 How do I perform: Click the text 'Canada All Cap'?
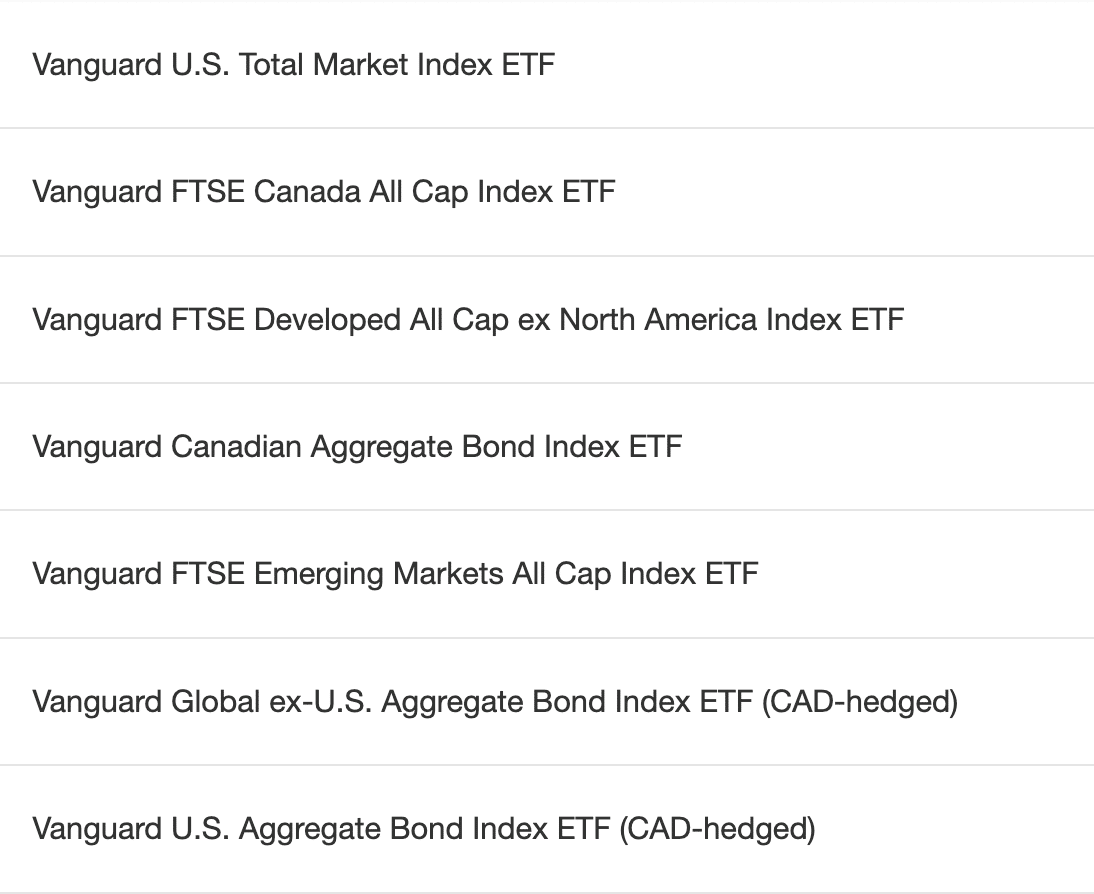(363, 192)
